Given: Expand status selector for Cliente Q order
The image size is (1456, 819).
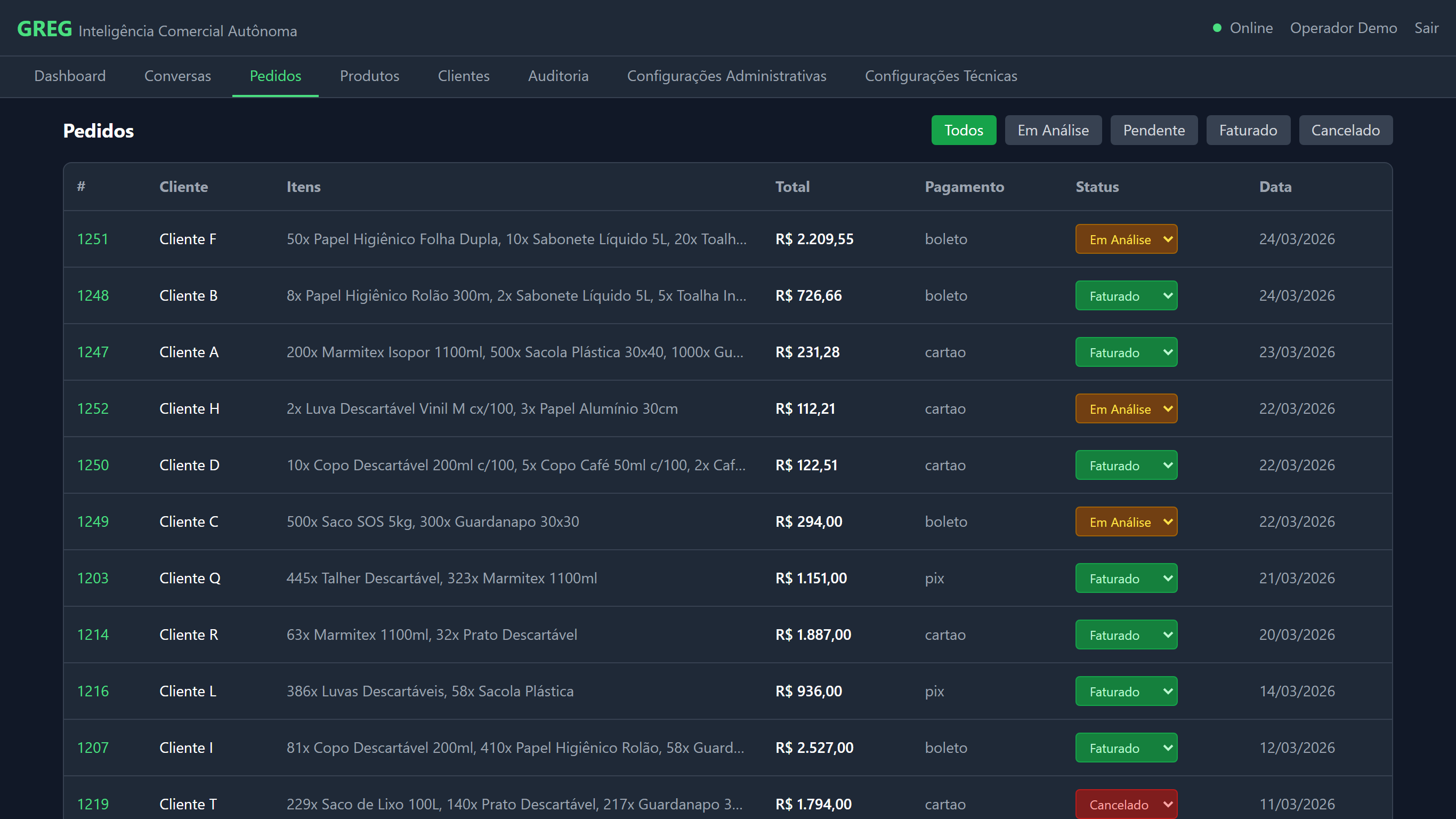Looking at the screenshot, I should [1126, 578].
